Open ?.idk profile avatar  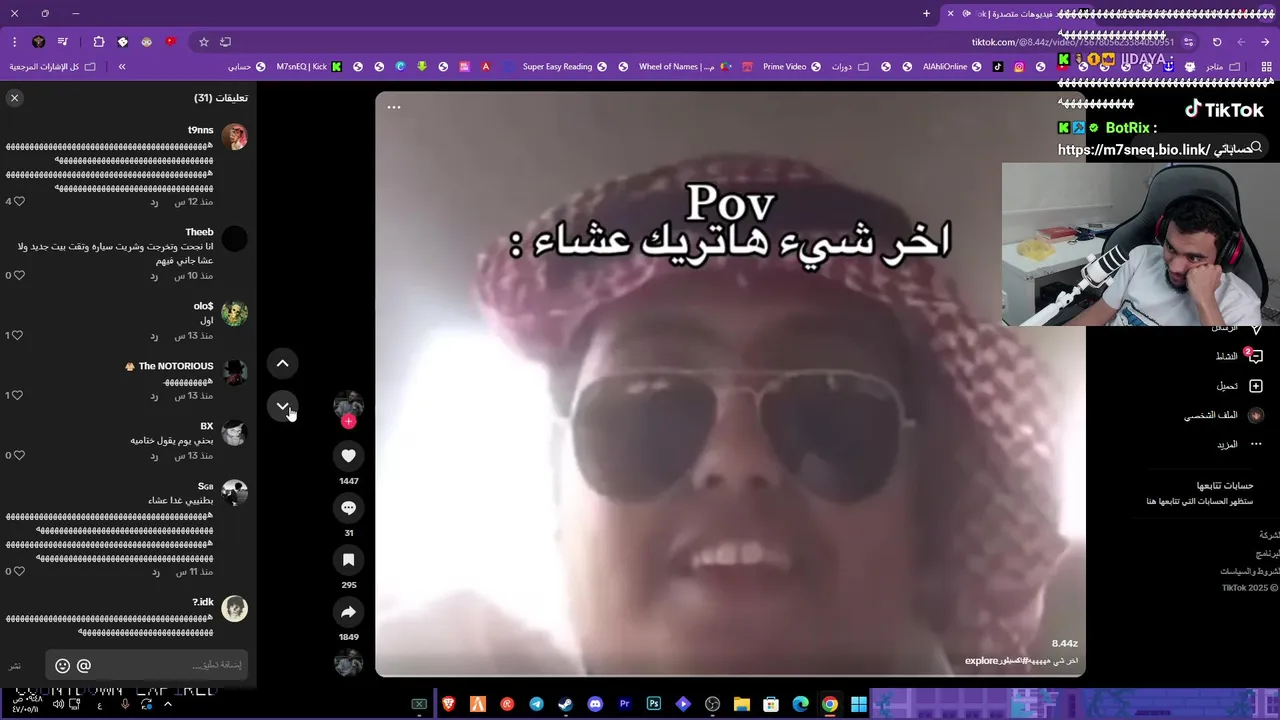click(234, 609)
